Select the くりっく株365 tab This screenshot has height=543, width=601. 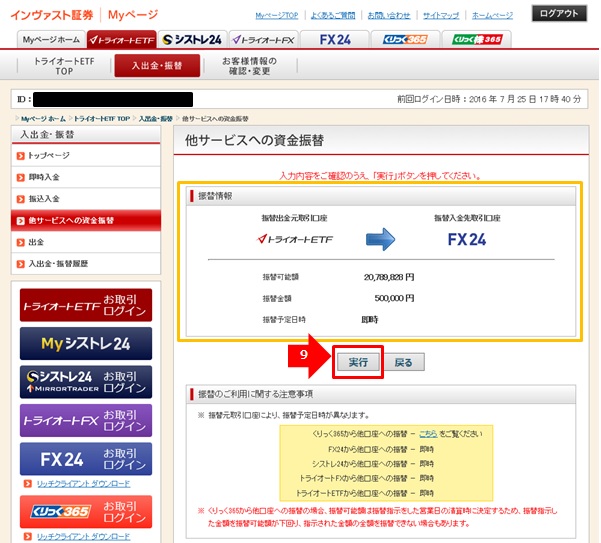476,39
